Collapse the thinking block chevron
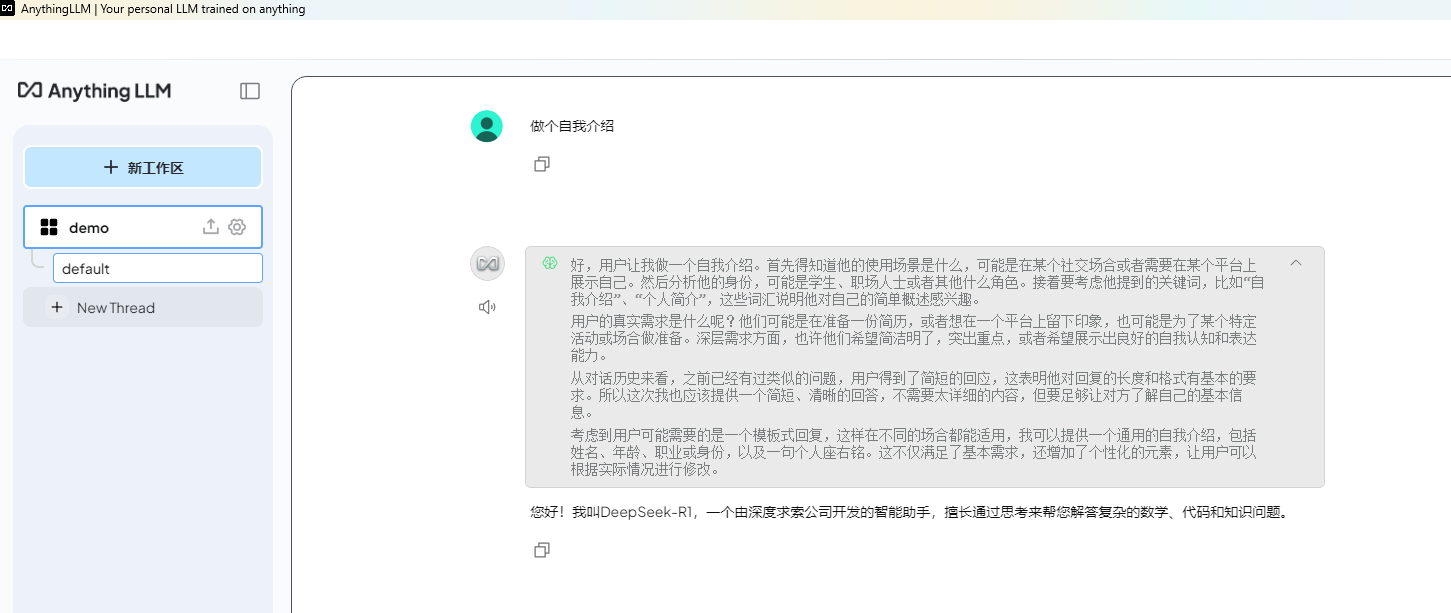This screenshot has height=613, width=1451. 1296,263
